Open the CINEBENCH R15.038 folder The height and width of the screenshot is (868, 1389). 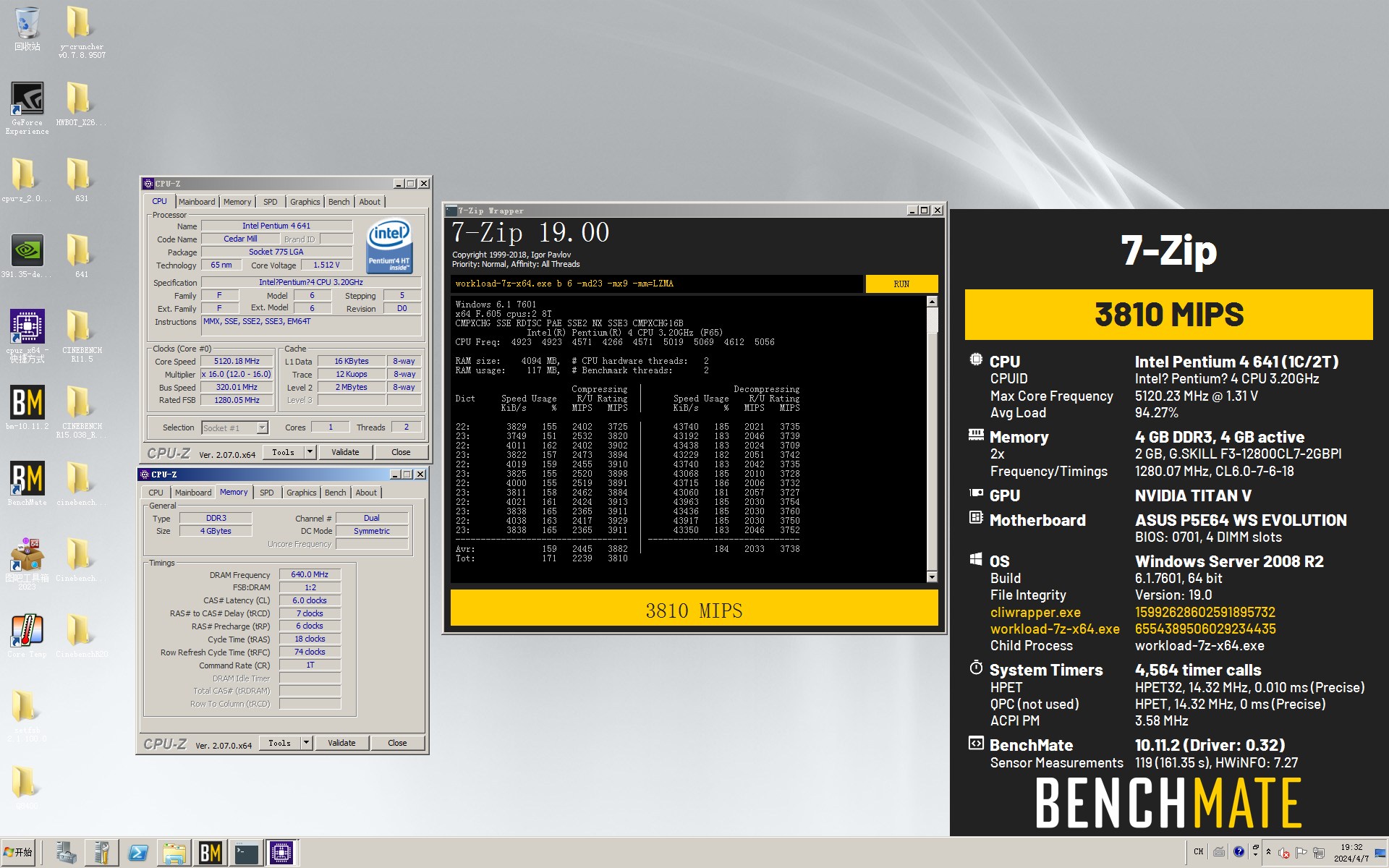tap(82, 411)
